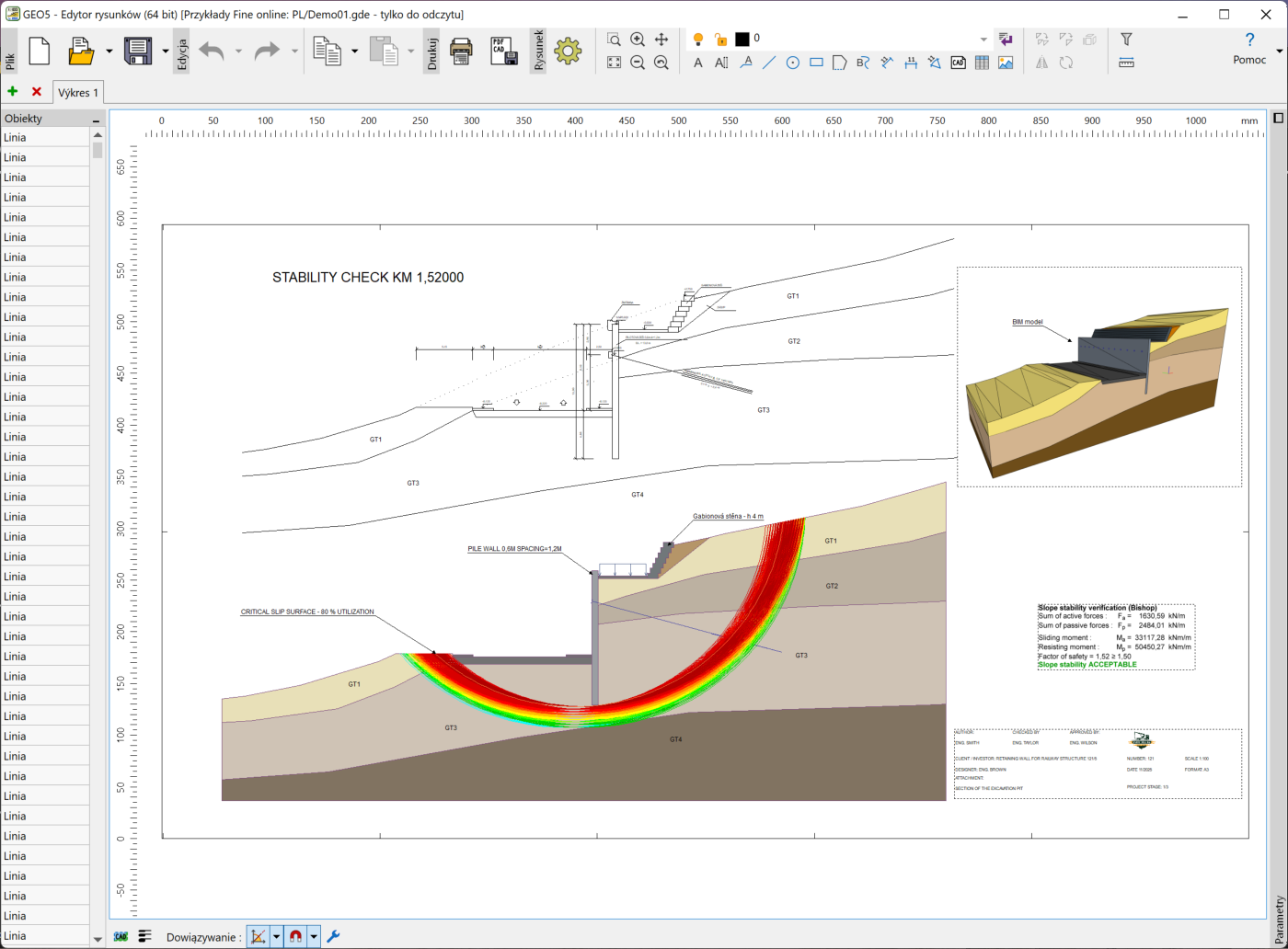Expand the save file dropdown arrow
This screenshot has height=949, width=1288.
coord(165,51)
